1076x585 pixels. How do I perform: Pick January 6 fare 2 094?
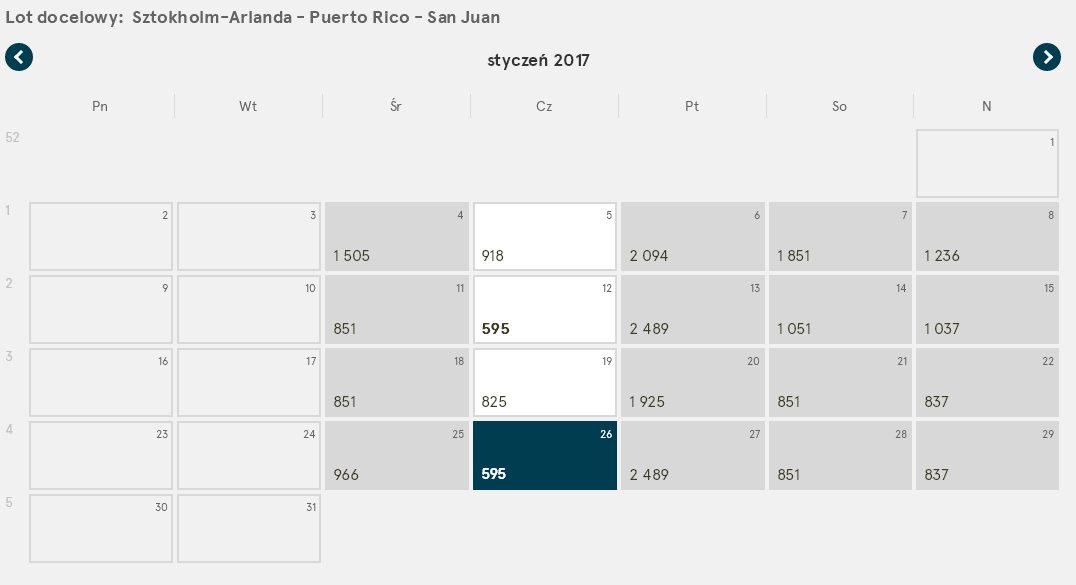tap(693, 236)
